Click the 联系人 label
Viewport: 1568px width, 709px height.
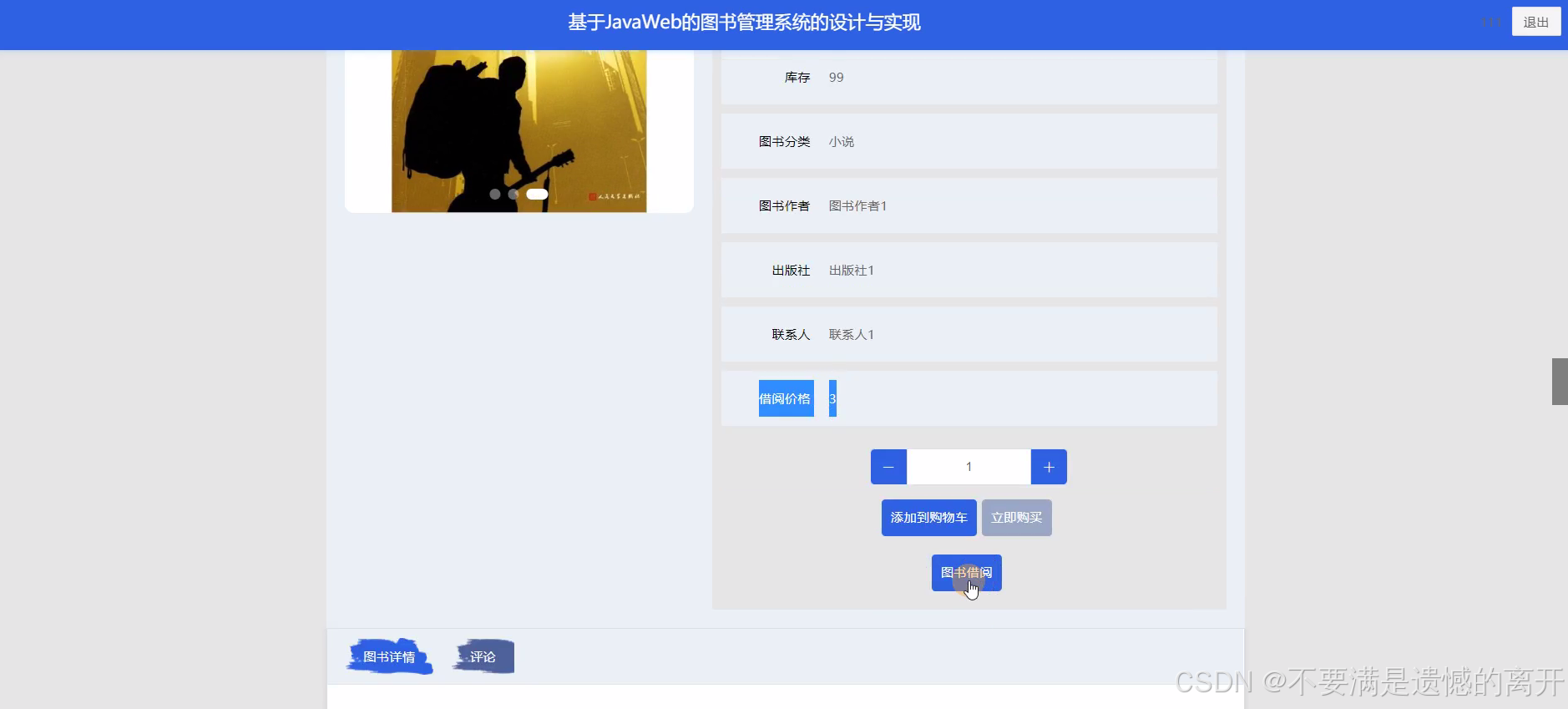(791, 335)
